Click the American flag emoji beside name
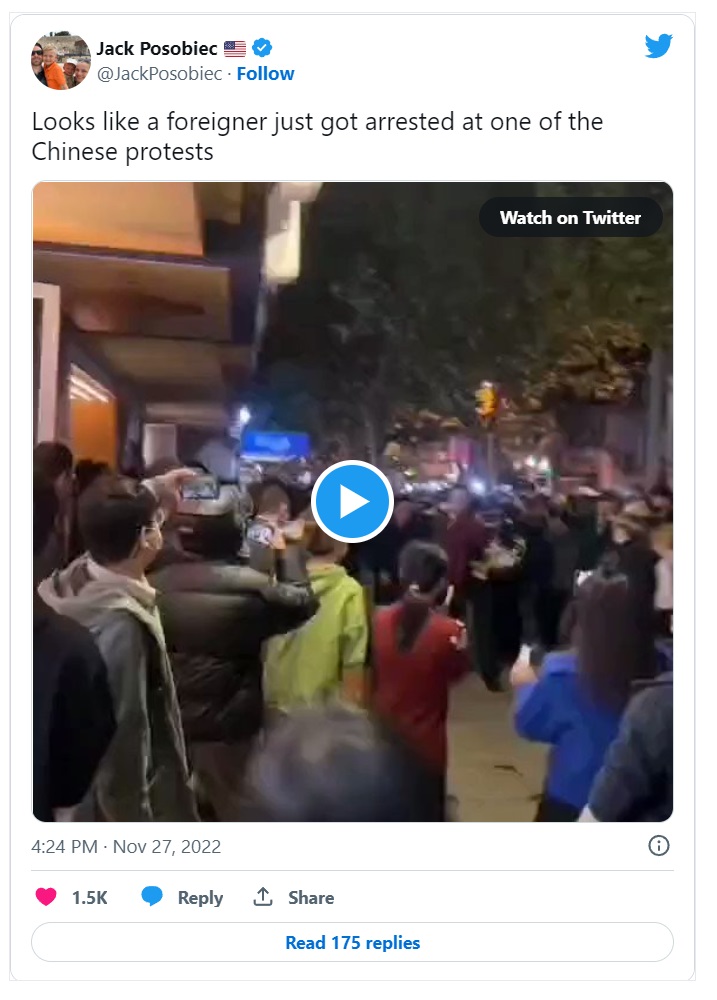The height and width of the screenshot is (1000, 717). coord(235,48)
